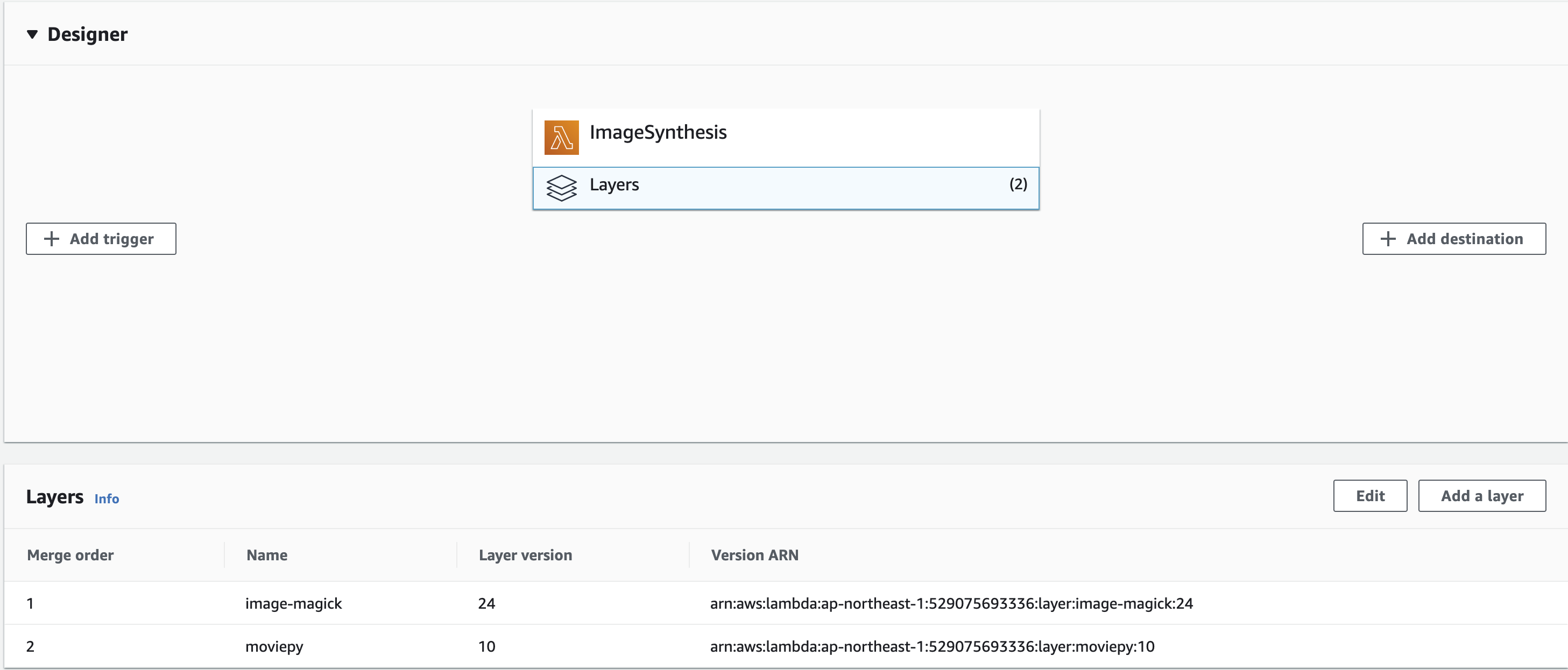Select the moviepy layer row
The height and width of the screenshot is (670, 1568).
click(x=274, y=646)
